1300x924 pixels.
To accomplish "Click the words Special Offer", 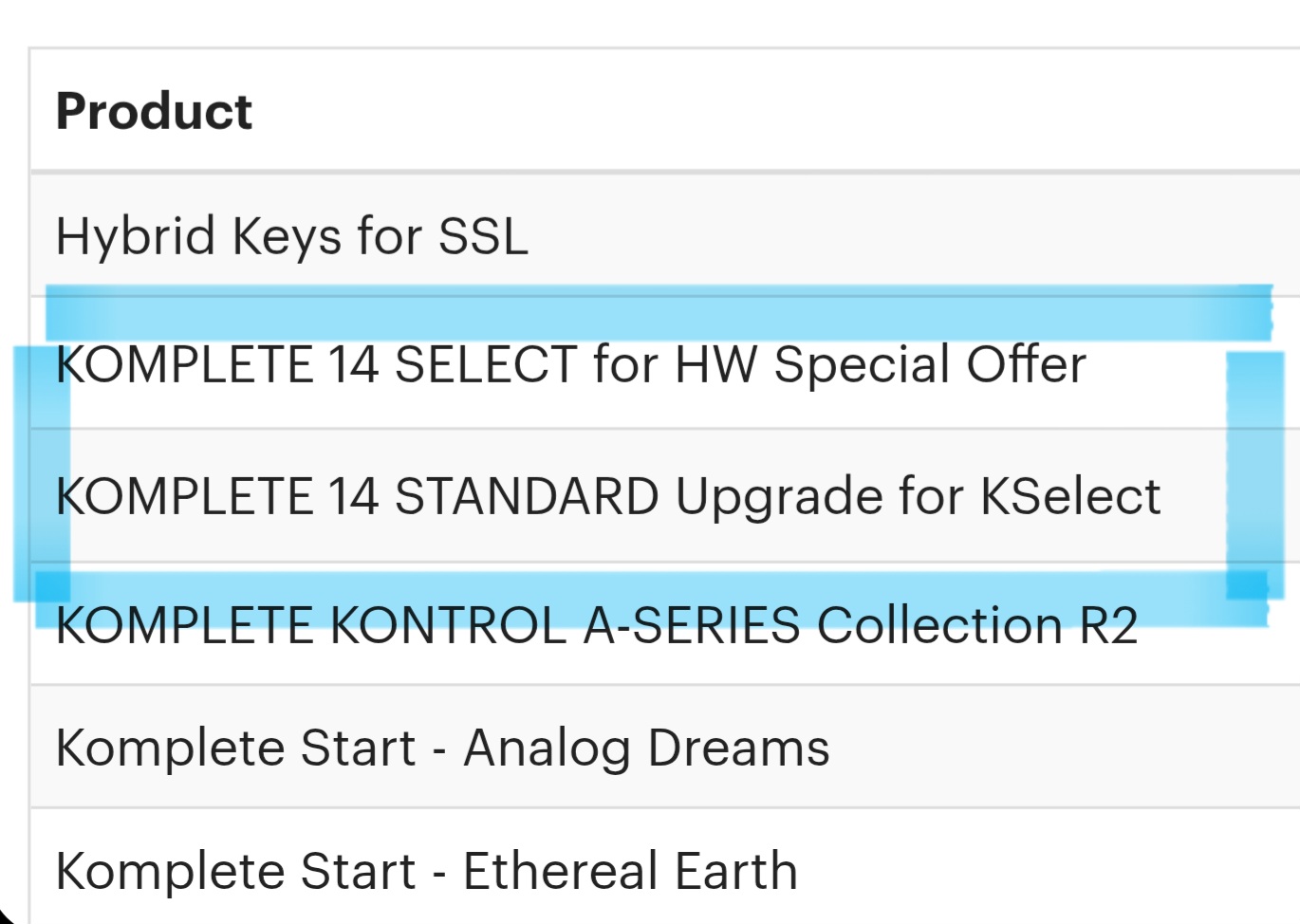I will (930, 365).
